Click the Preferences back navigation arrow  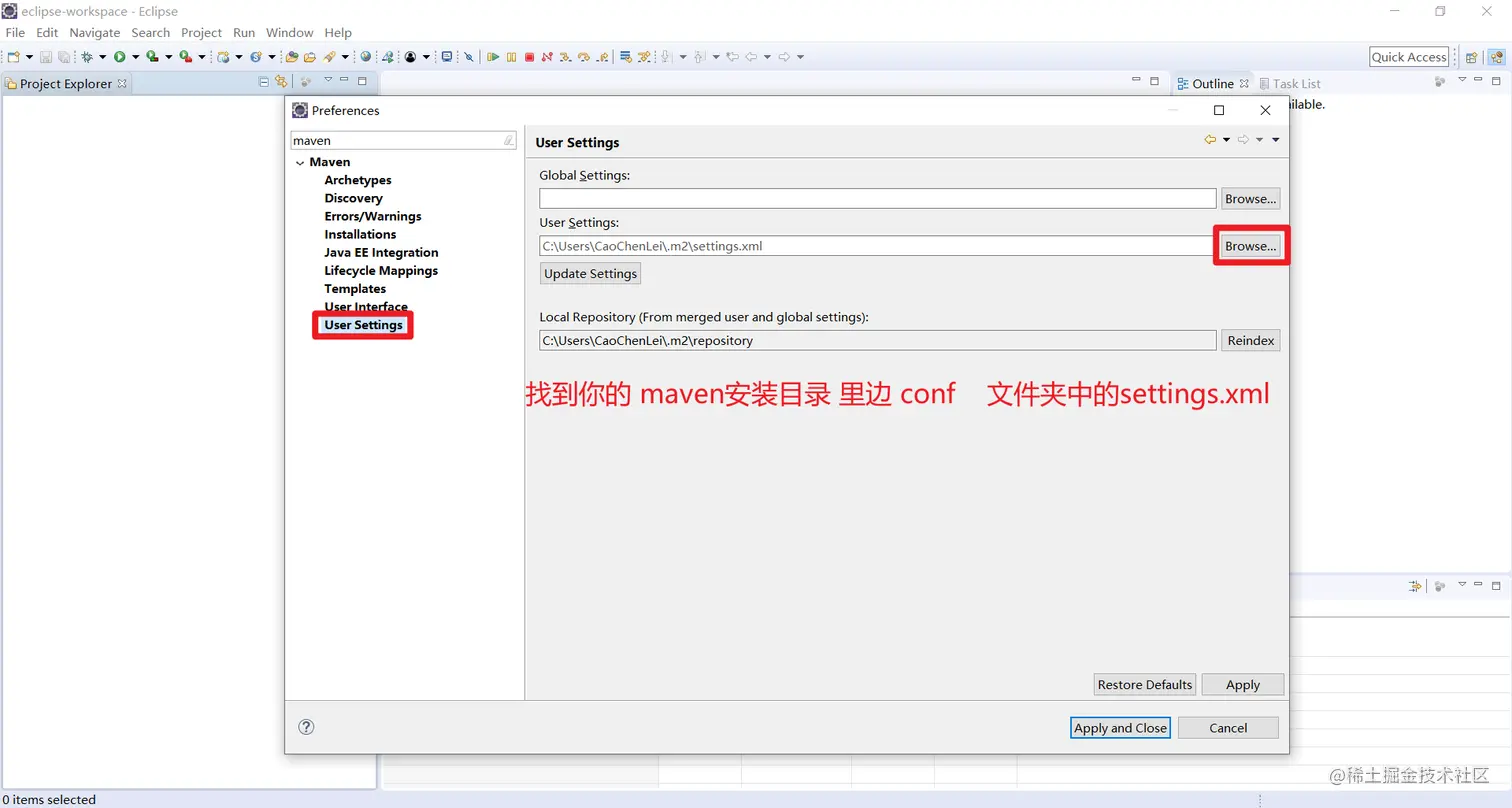point(1210,140)
